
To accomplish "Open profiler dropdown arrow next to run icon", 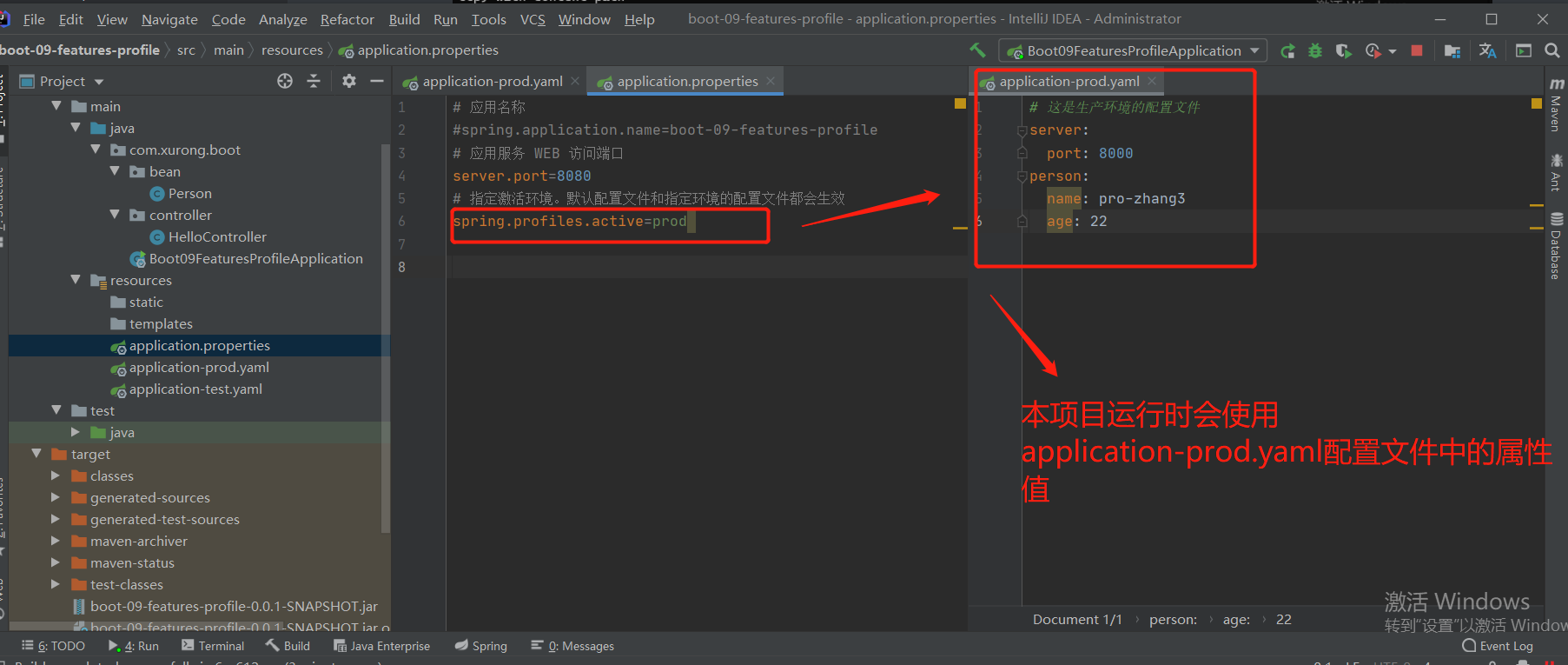I will [1393, 51].
